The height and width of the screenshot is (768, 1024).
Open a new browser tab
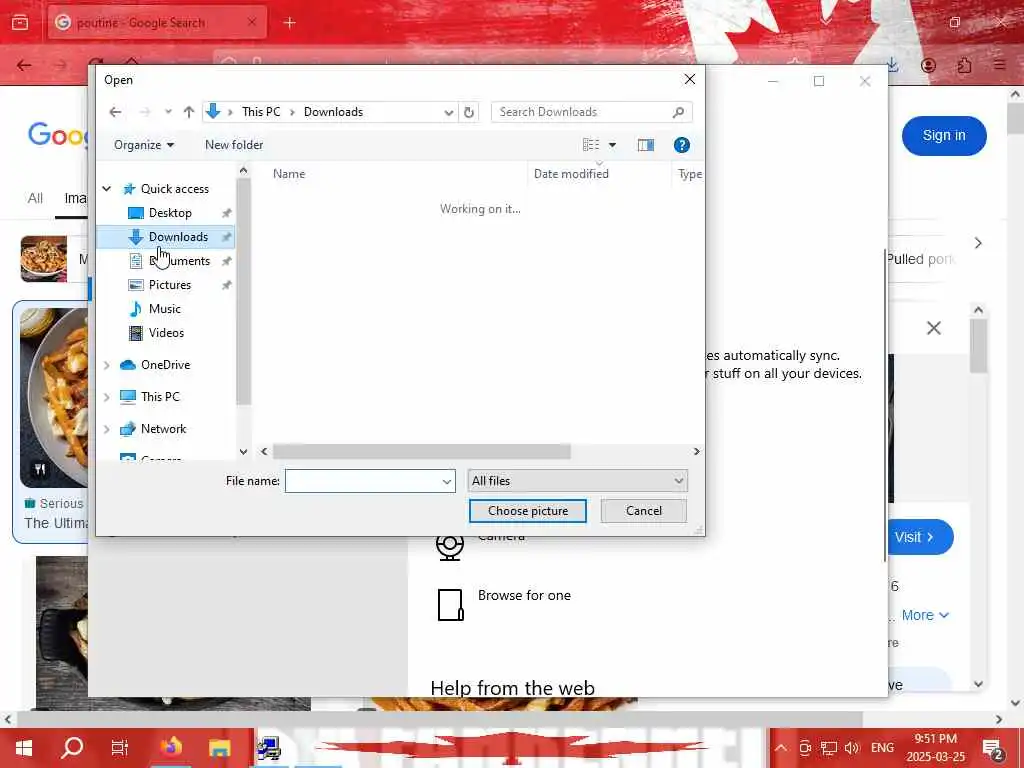point(290,23)
